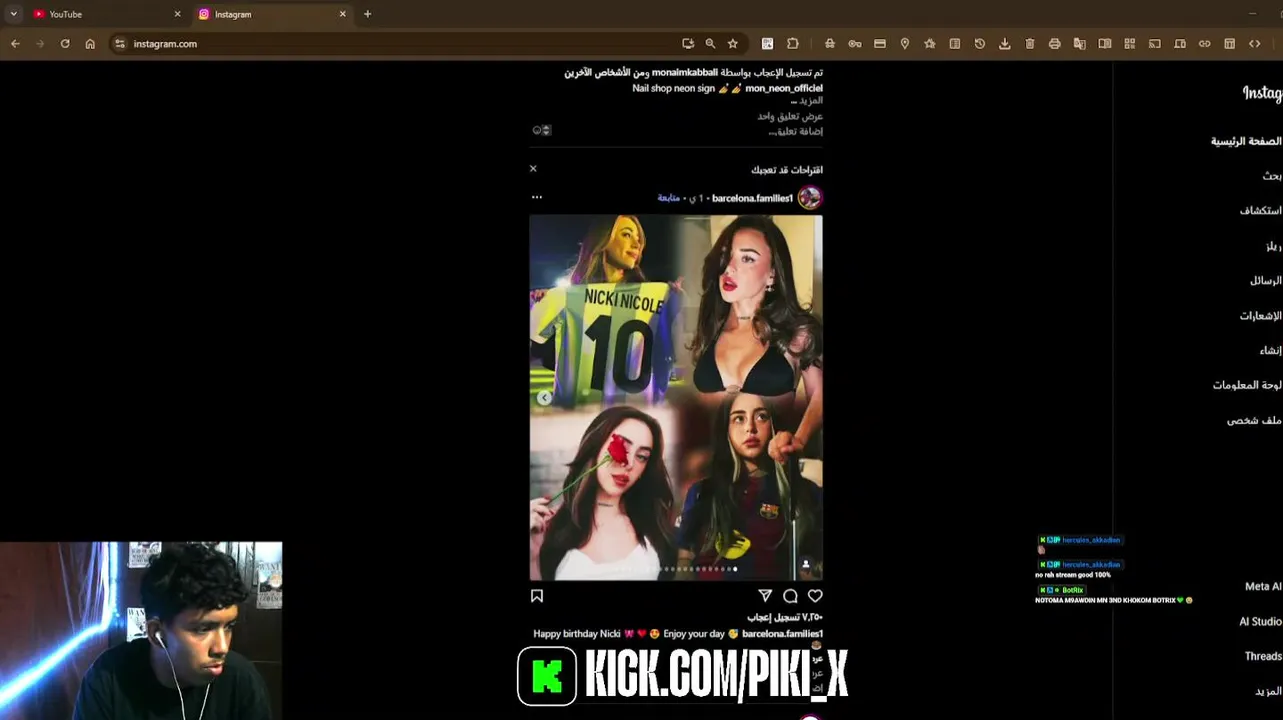The height and width of the screenshot is (720, 1283).
Task: Open Create إنشاء in sidebar
Action: coord(1271,351)
